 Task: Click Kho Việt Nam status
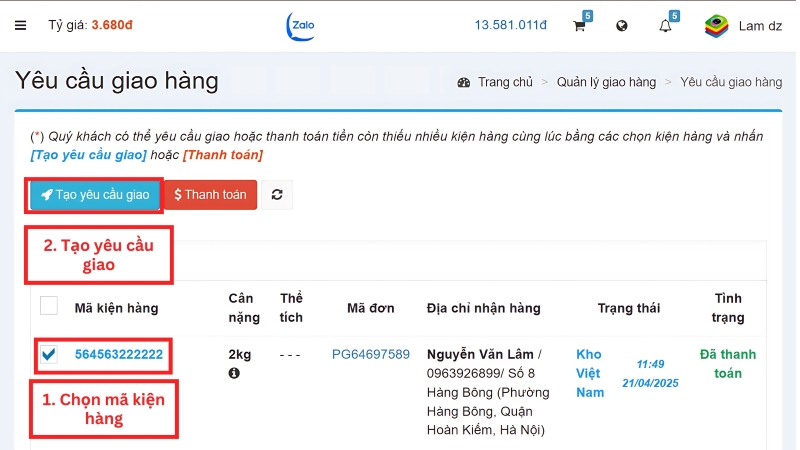[590, 373]
